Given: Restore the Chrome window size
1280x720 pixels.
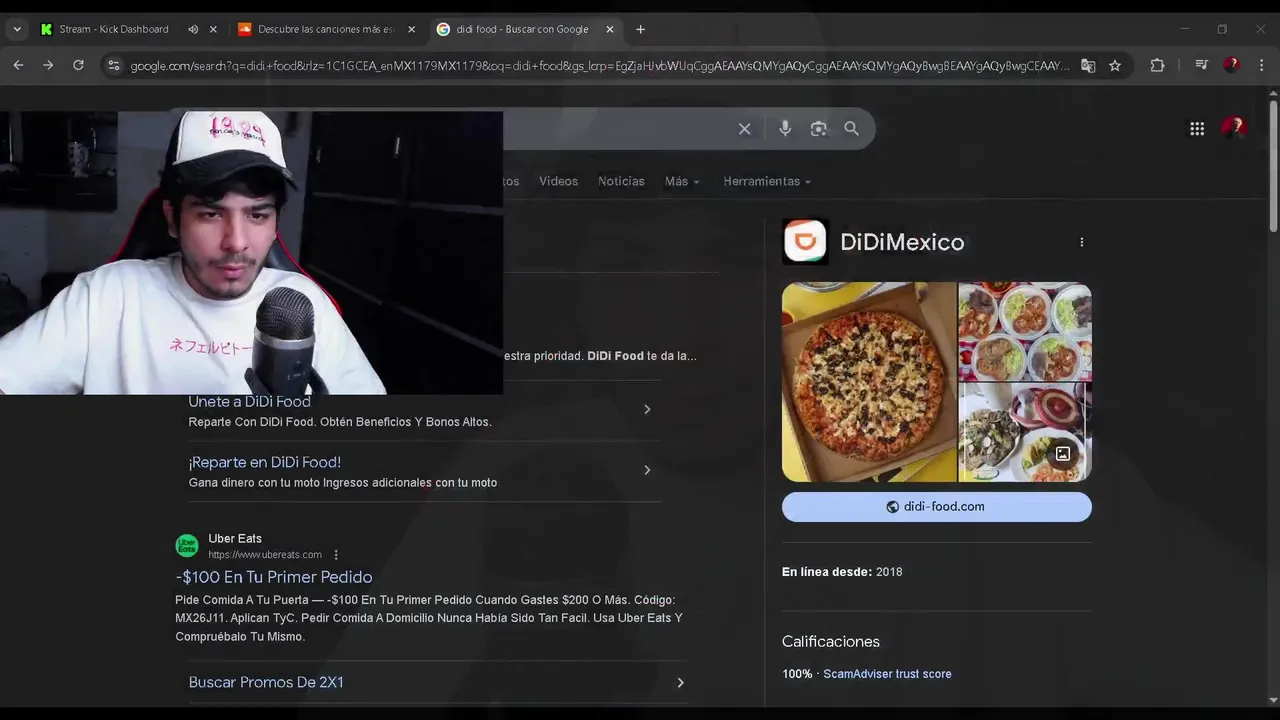Looking at the screenshot, I should click(x=1222, y=29).
